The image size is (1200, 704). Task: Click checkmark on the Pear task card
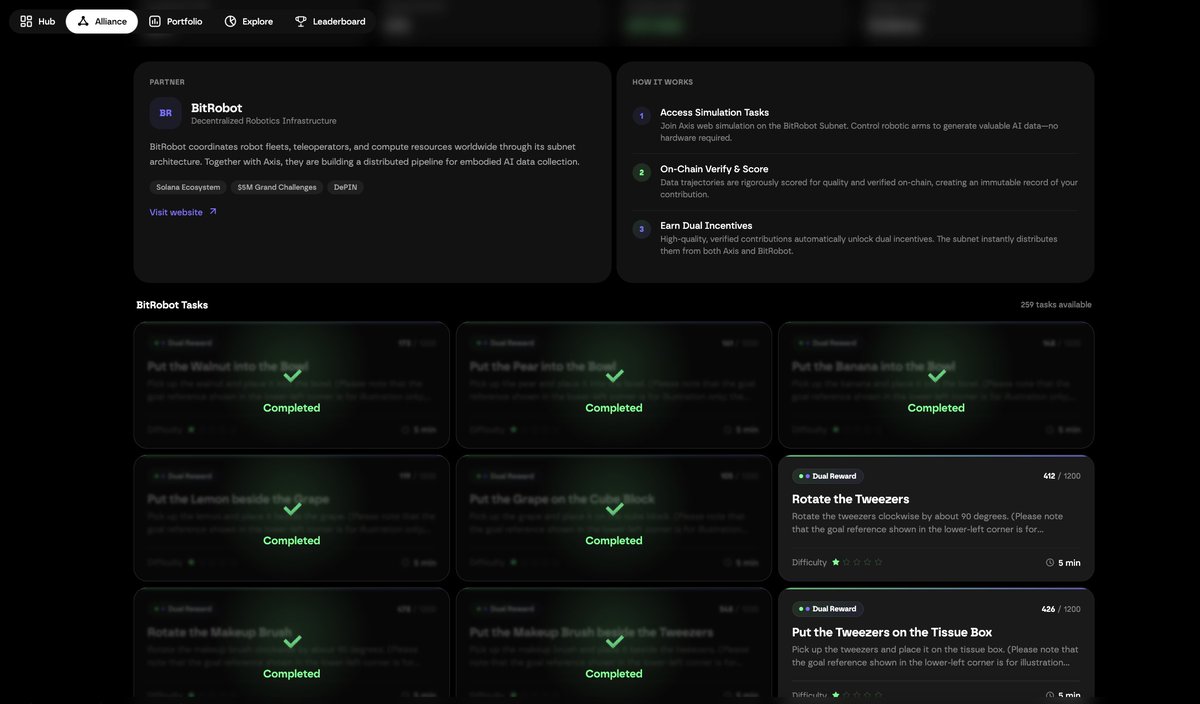point(614,376)
